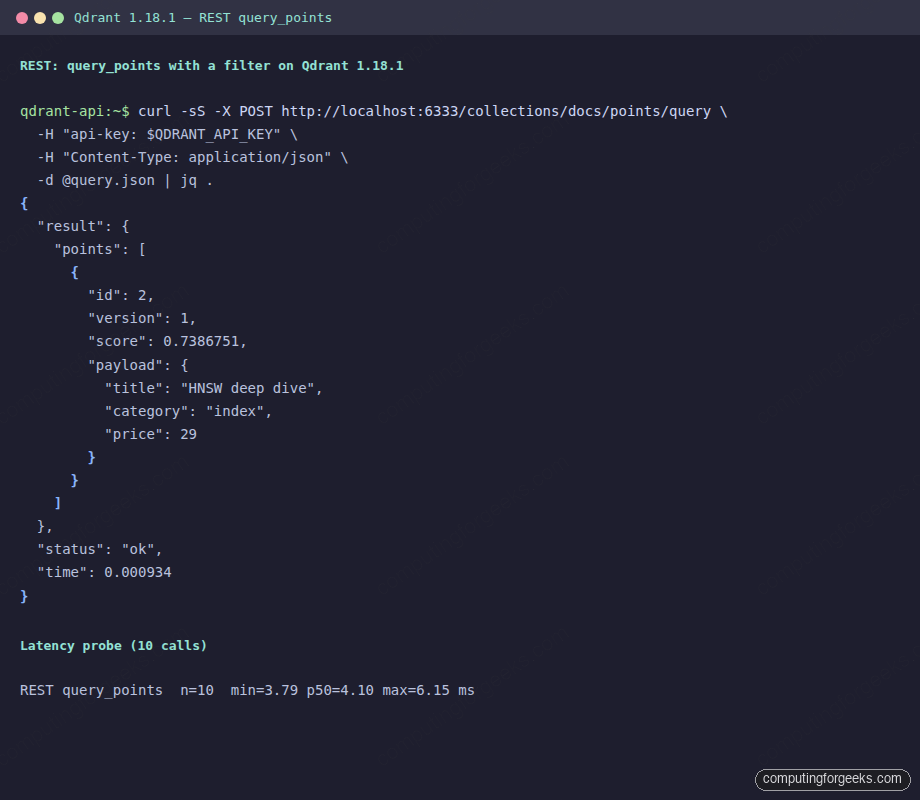Click the window title 'Qdrant 1.18.1 — REST query_points'
Image resolution: width=920 pixels, height=800 pixels.
(202, 18)
